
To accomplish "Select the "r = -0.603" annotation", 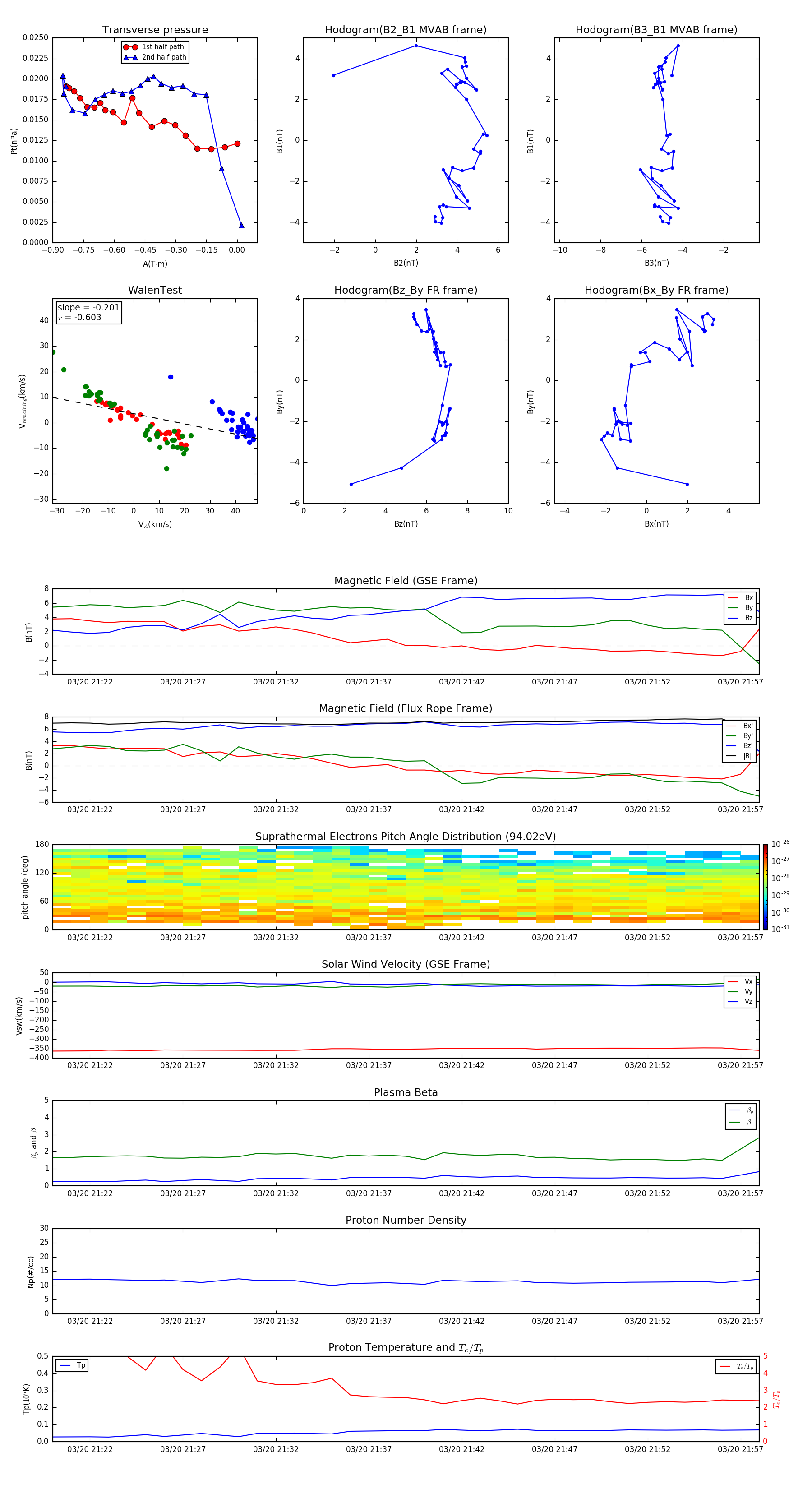I will 80,317.
